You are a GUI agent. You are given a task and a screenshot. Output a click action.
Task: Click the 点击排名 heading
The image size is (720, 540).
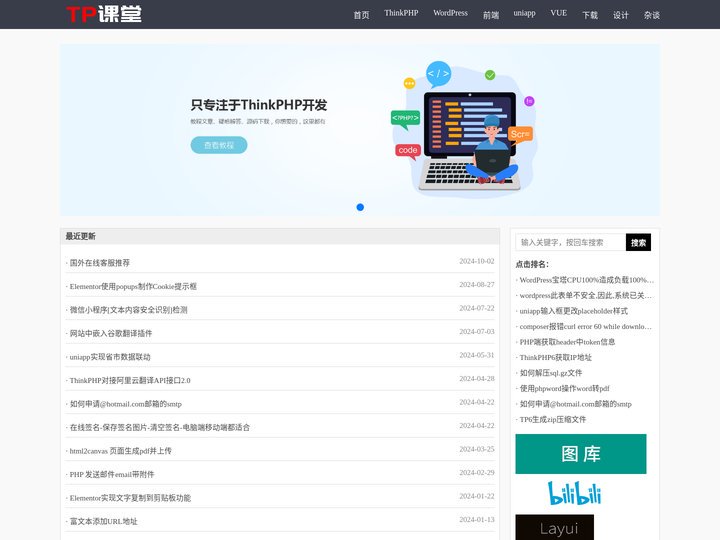click(x=532, y=264)
